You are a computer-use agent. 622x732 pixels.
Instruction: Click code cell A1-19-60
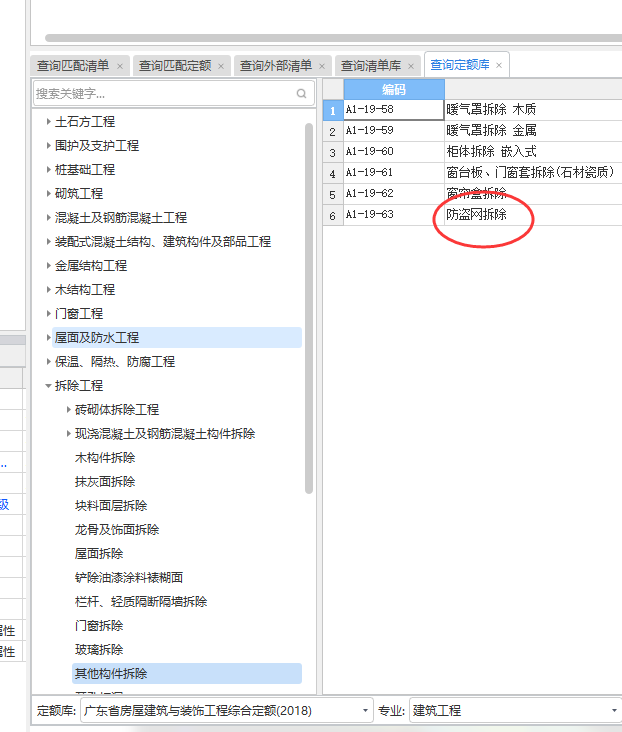[x=394, y=152]
